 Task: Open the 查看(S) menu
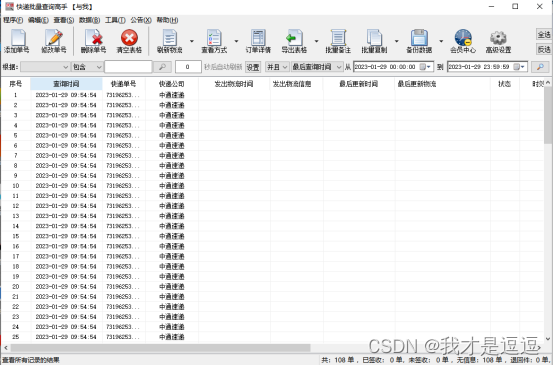64,20
